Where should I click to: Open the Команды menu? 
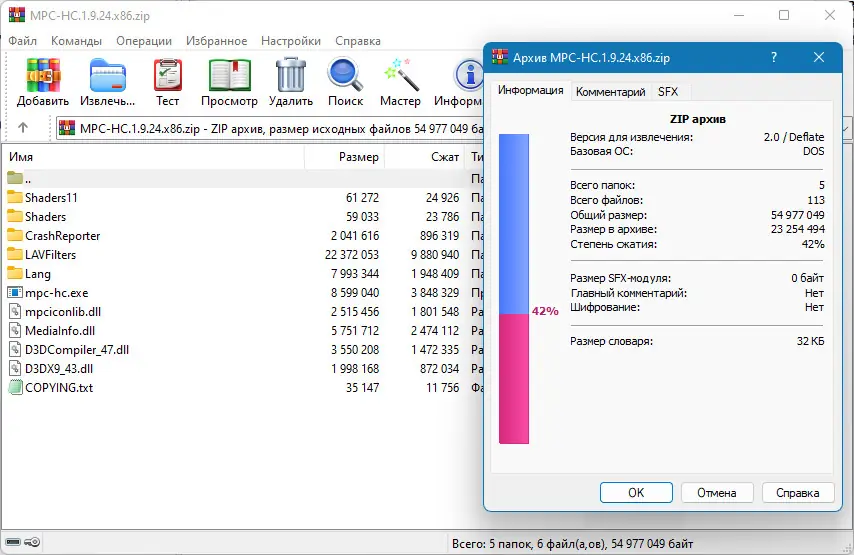pos(76,41)
